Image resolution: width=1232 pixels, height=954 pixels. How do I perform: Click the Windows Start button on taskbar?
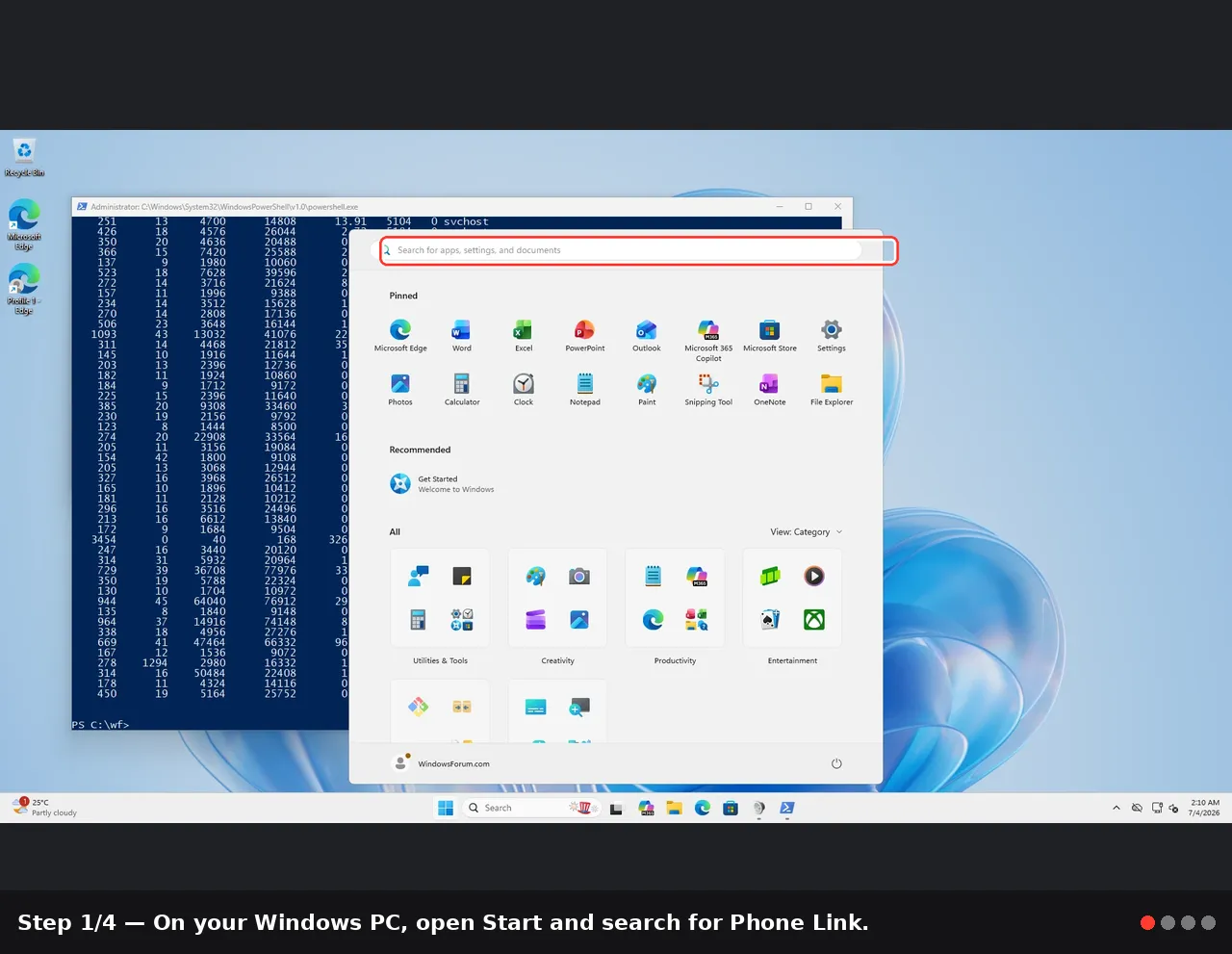(x=446, y=808)
